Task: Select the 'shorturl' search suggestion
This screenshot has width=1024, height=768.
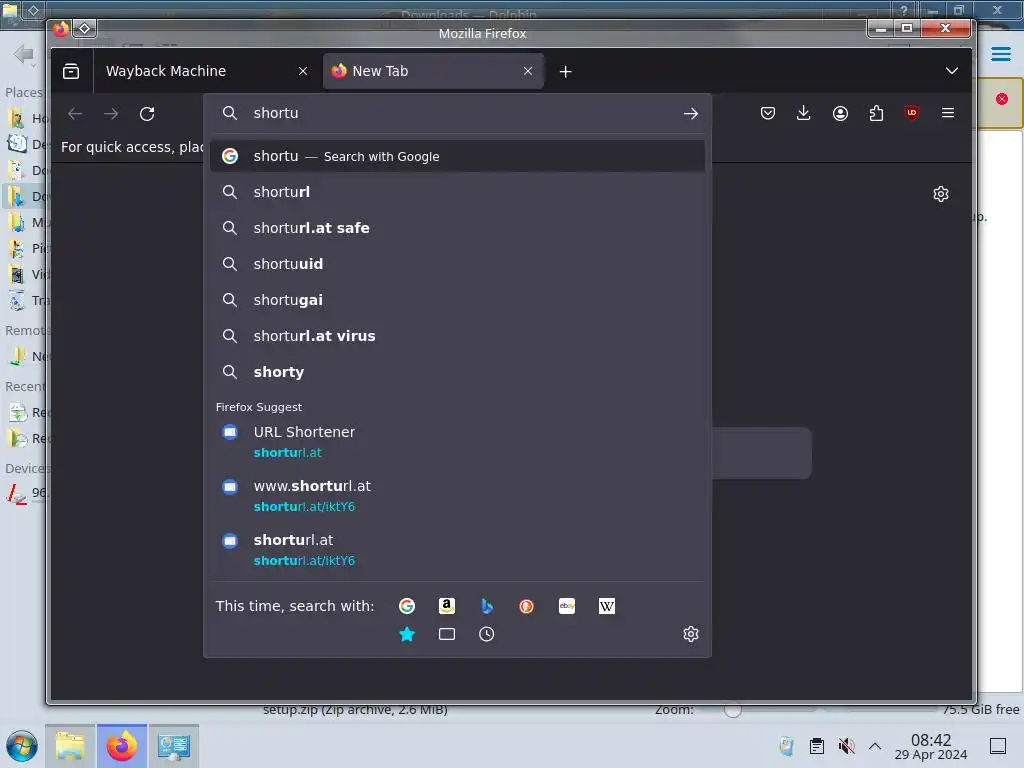Action: (457, 192)
